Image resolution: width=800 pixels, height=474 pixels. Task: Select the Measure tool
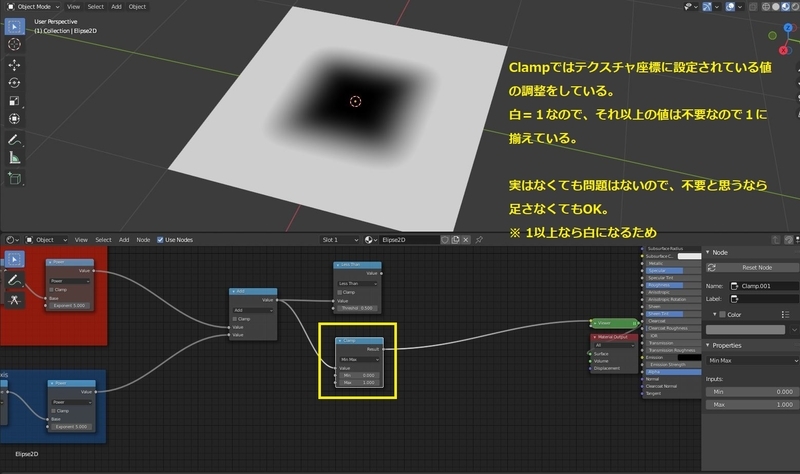[x=14, y=158]
